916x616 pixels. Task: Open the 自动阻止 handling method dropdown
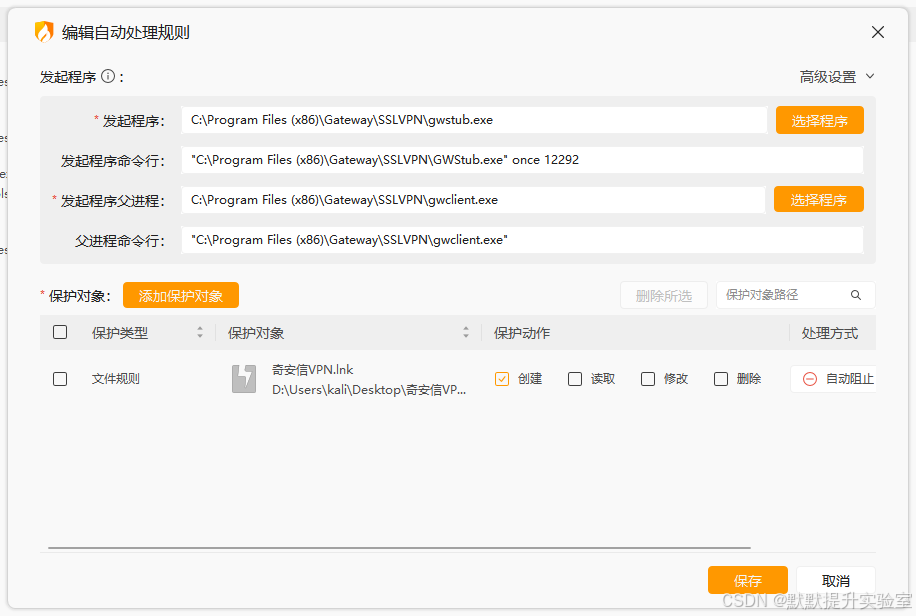834,379
